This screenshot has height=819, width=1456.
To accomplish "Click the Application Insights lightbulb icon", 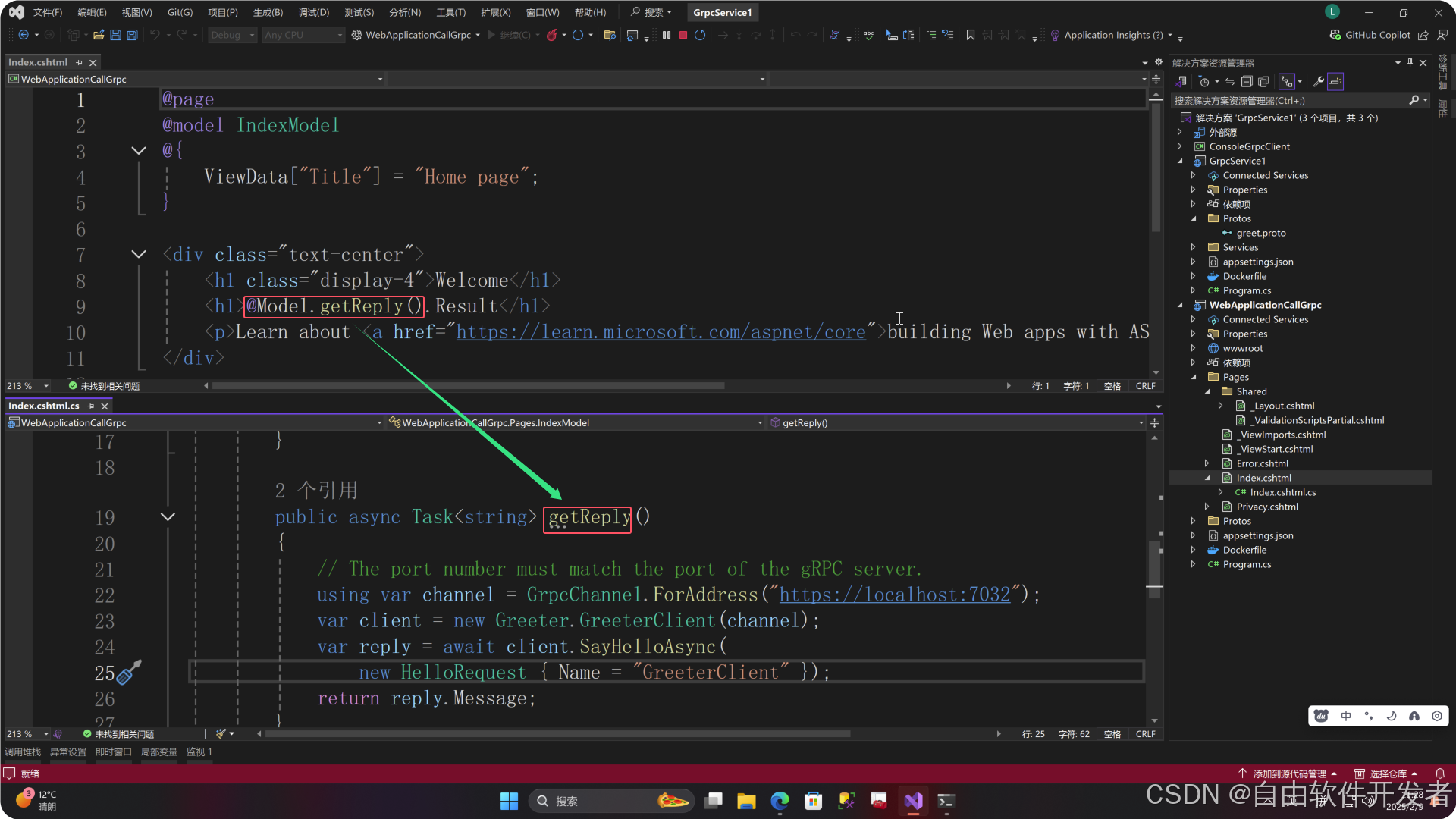I will [x=1055, y=35].
